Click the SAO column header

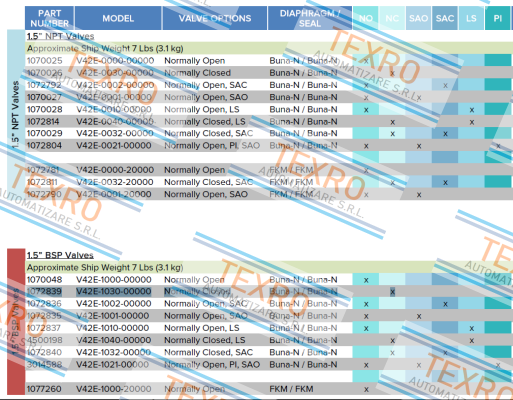(418, 18)
